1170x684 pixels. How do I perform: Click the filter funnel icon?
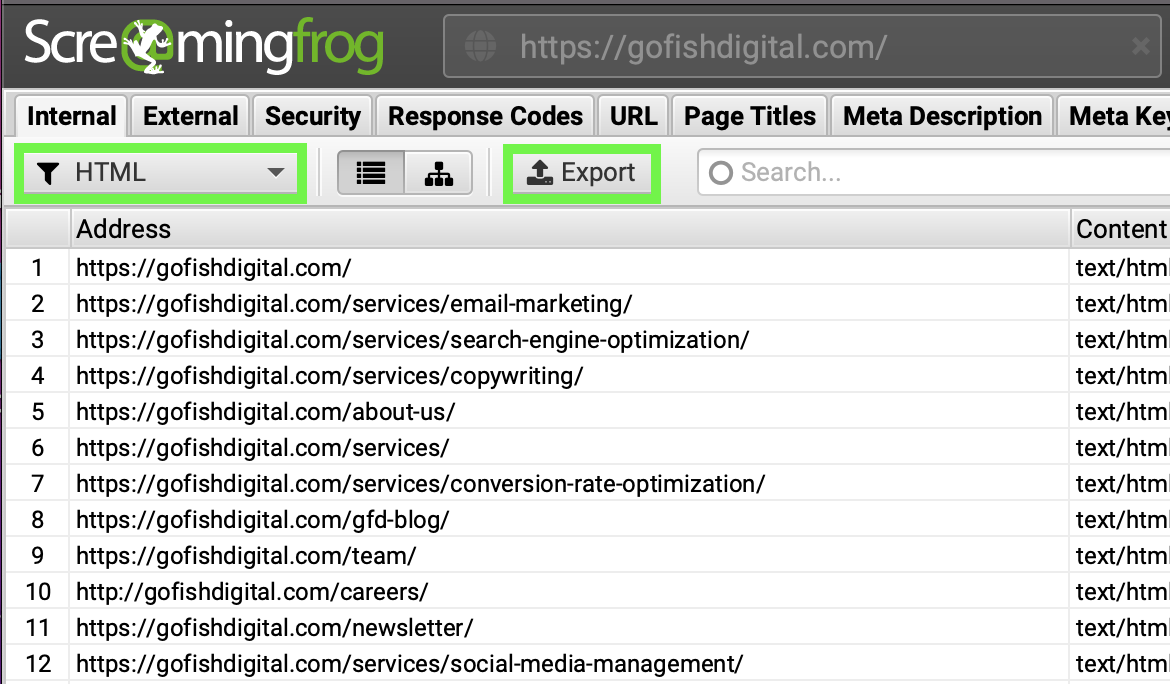(48, 172)
